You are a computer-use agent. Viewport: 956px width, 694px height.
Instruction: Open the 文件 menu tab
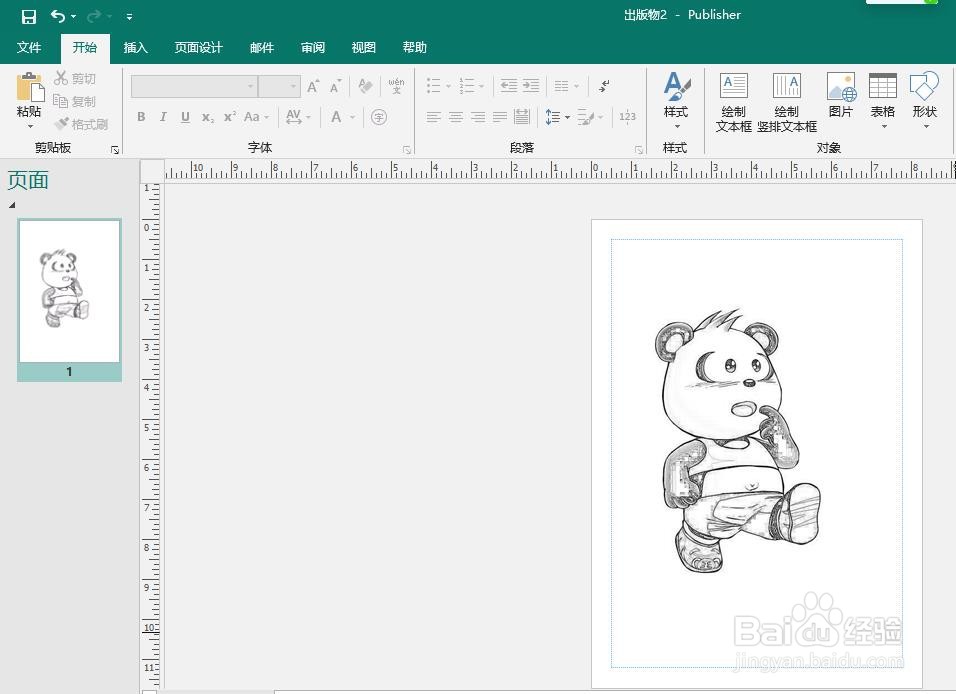[x=29, y=47]
